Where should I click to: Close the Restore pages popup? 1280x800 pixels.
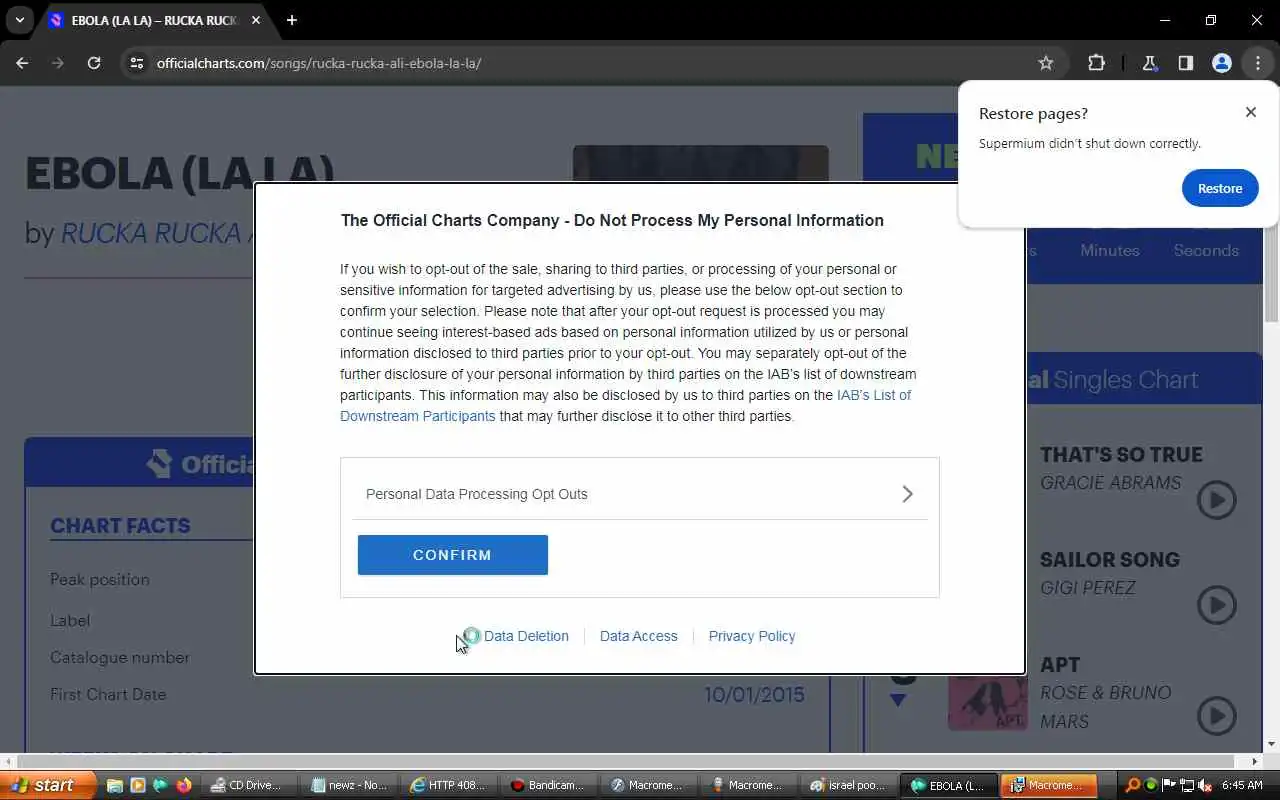pyautogui.click(x=1251, y=112)
